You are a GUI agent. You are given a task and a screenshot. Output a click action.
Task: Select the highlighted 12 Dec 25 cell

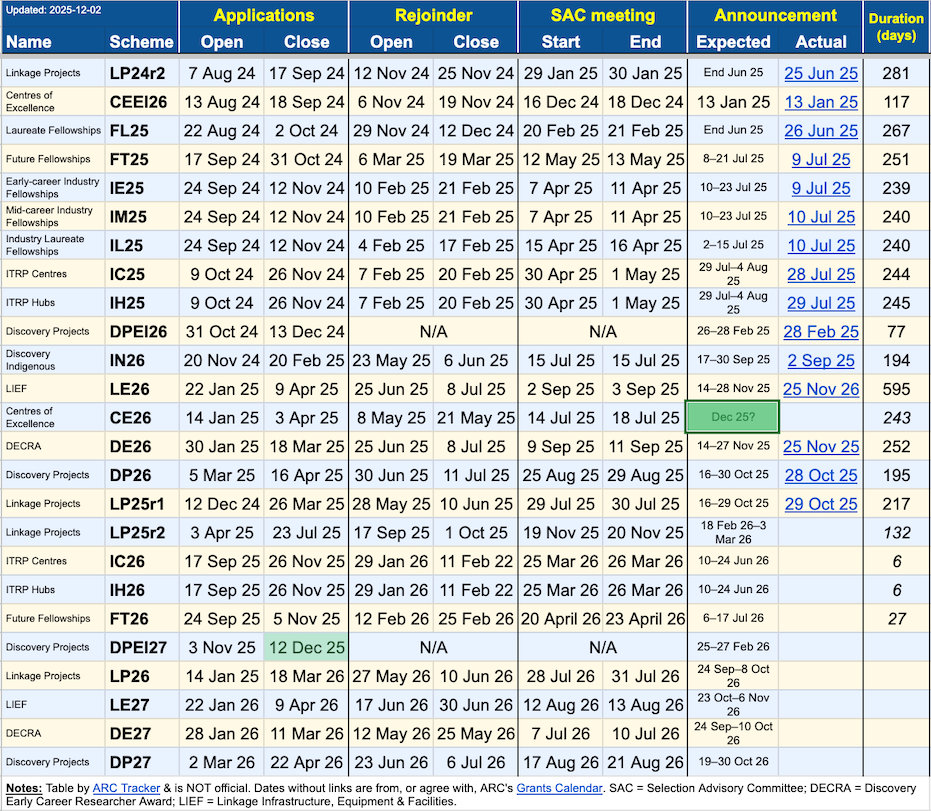pos(307,647)
